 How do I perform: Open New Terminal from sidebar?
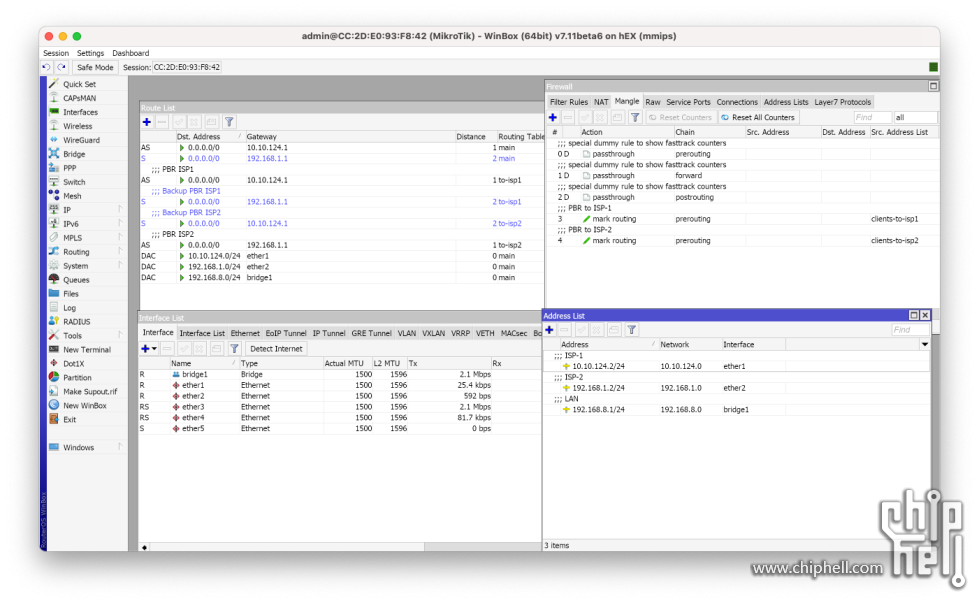point(87,350)
